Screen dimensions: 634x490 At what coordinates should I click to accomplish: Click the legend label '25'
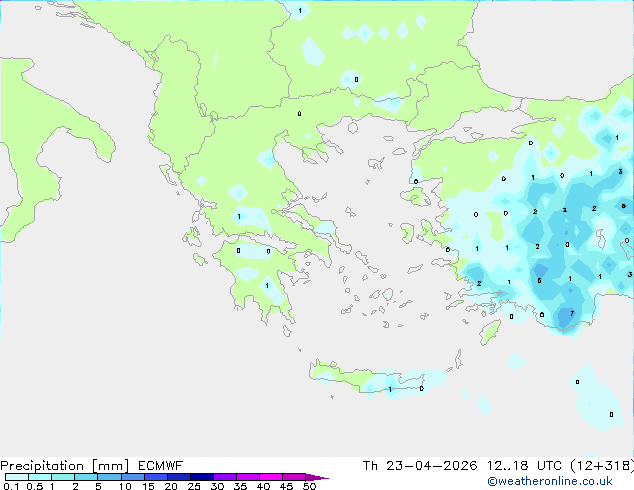194,486
